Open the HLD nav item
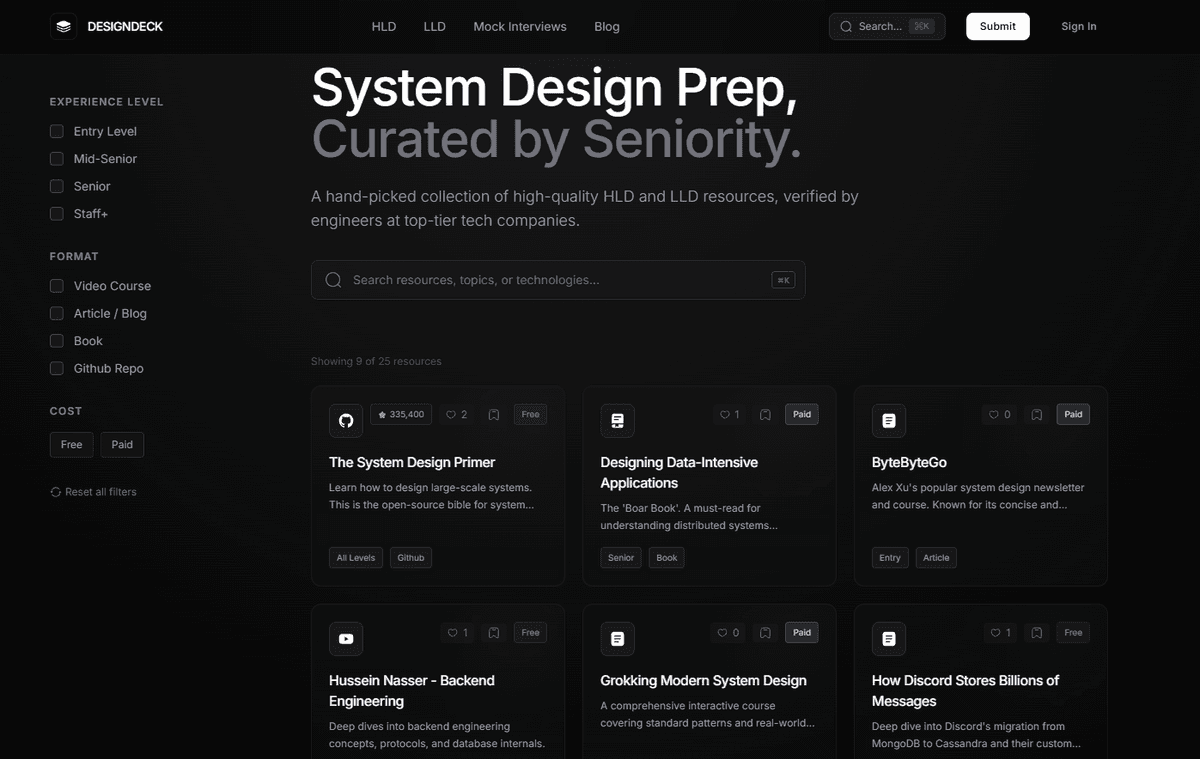This screenshot has height=759, width=1200. tap(384, 27)
